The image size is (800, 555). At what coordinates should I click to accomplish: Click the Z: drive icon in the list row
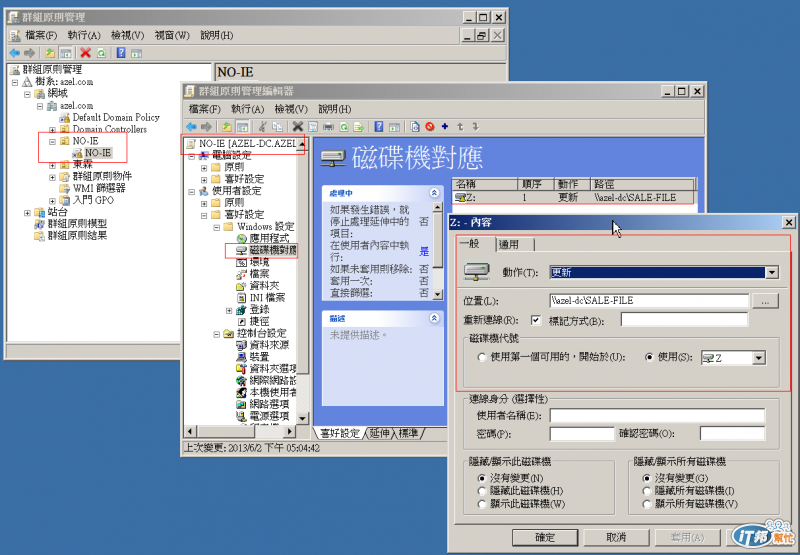[x=460, y=198]
